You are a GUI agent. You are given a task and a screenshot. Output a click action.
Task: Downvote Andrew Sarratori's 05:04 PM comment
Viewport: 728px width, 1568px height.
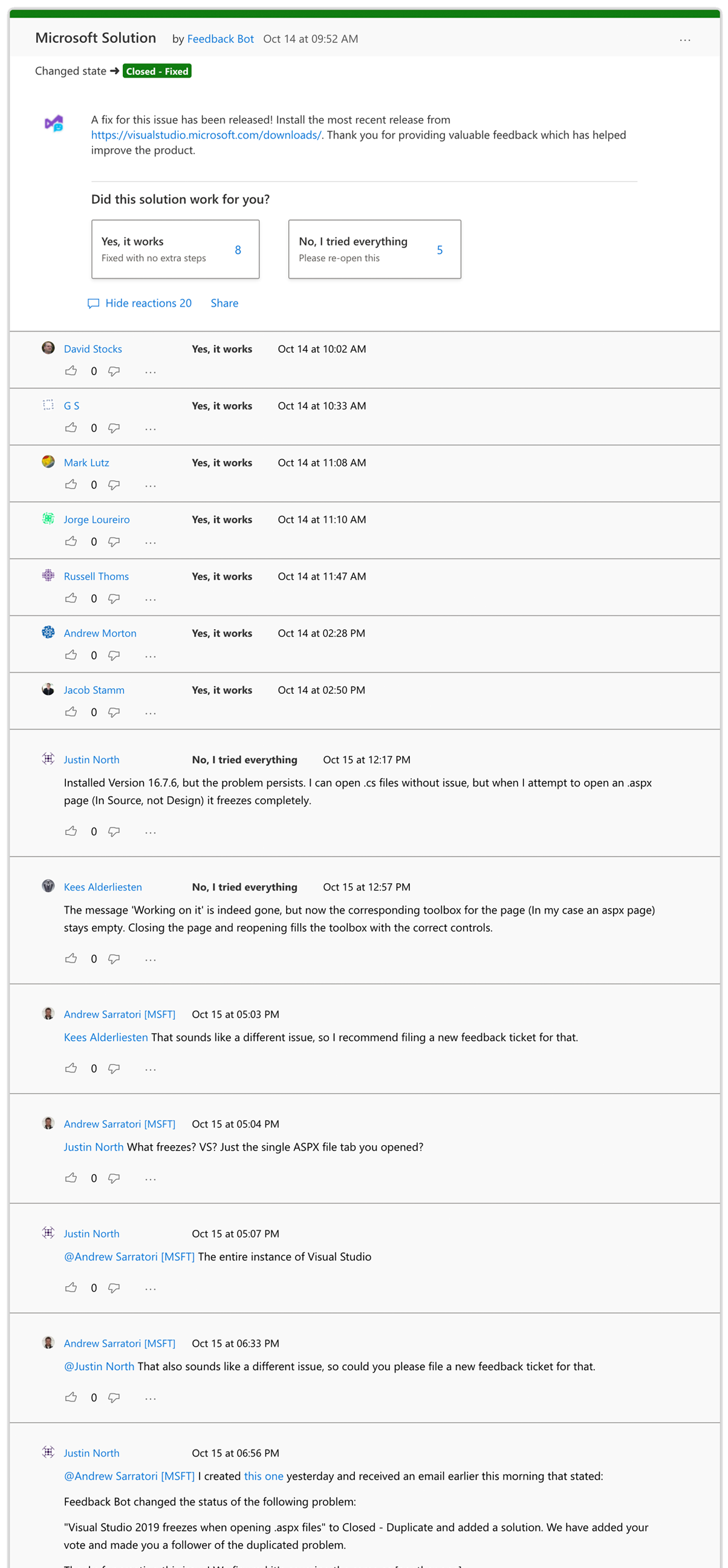point(114,1178)
